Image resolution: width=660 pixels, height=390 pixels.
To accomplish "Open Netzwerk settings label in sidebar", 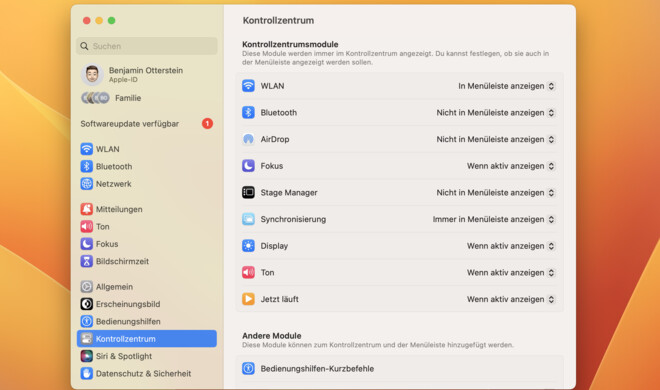I will tap(114, 184).
